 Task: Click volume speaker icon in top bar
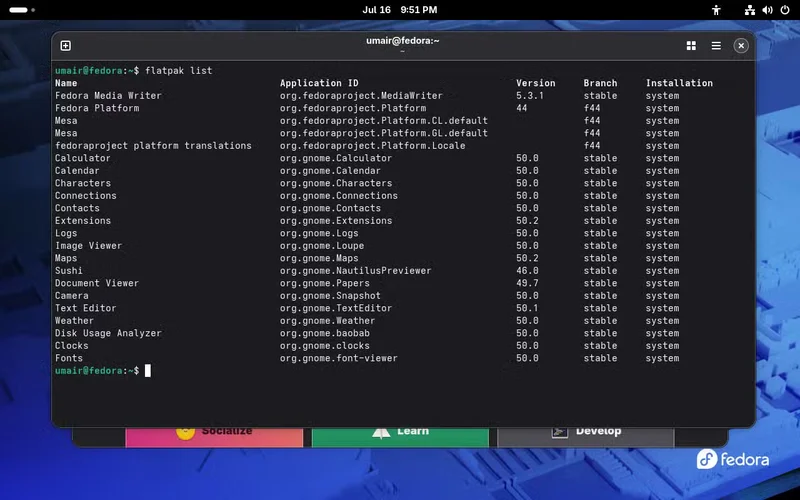[x=767, y=10]
